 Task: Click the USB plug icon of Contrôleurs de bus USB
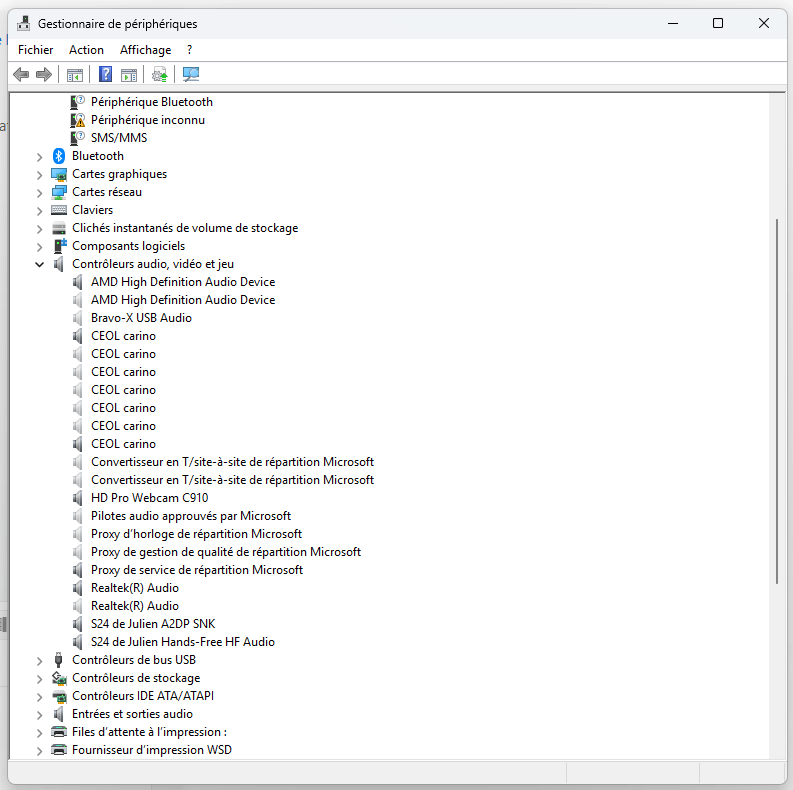pos(59,660)
